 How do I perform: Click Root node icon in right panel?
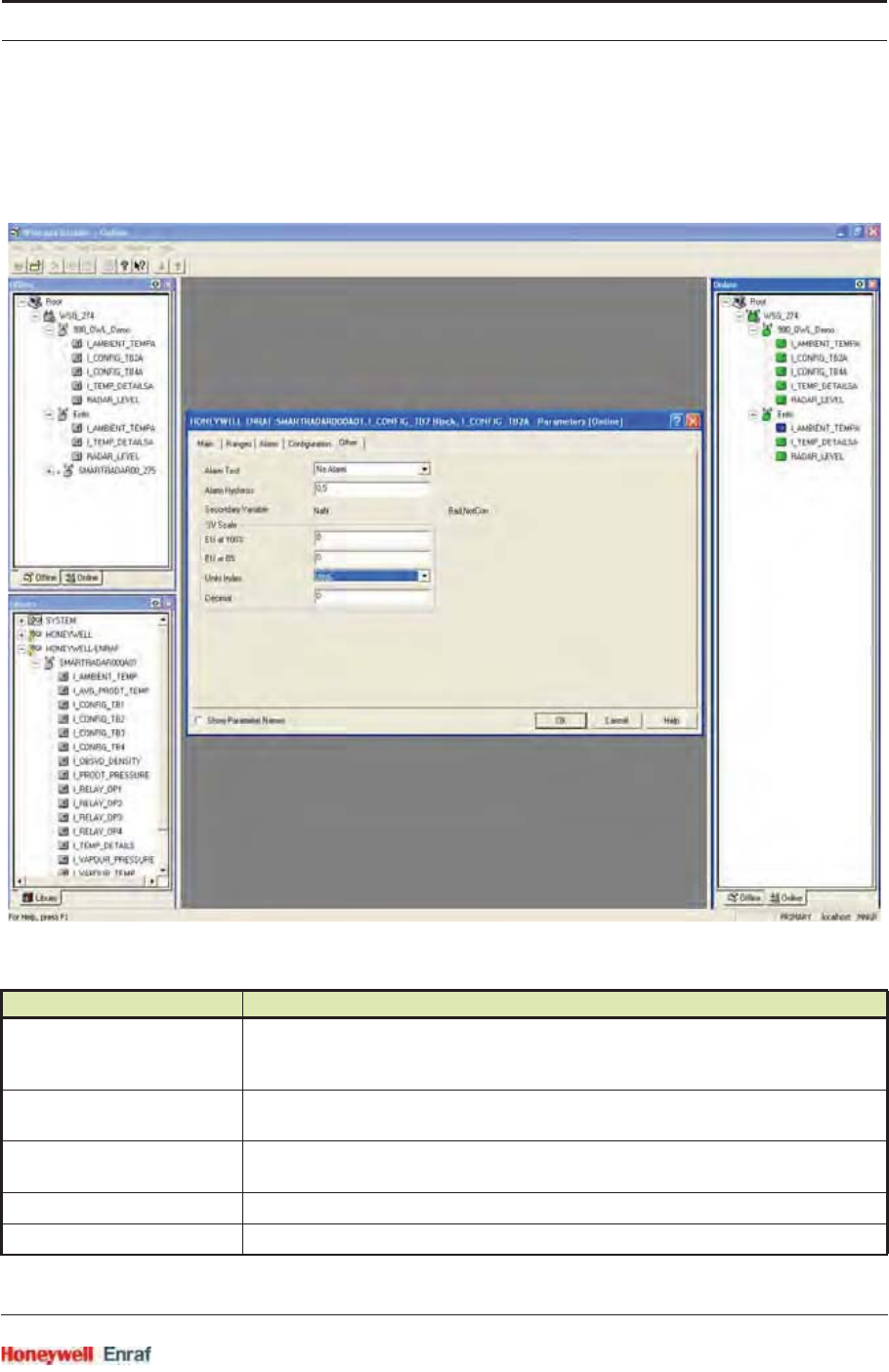coord(739,302)
